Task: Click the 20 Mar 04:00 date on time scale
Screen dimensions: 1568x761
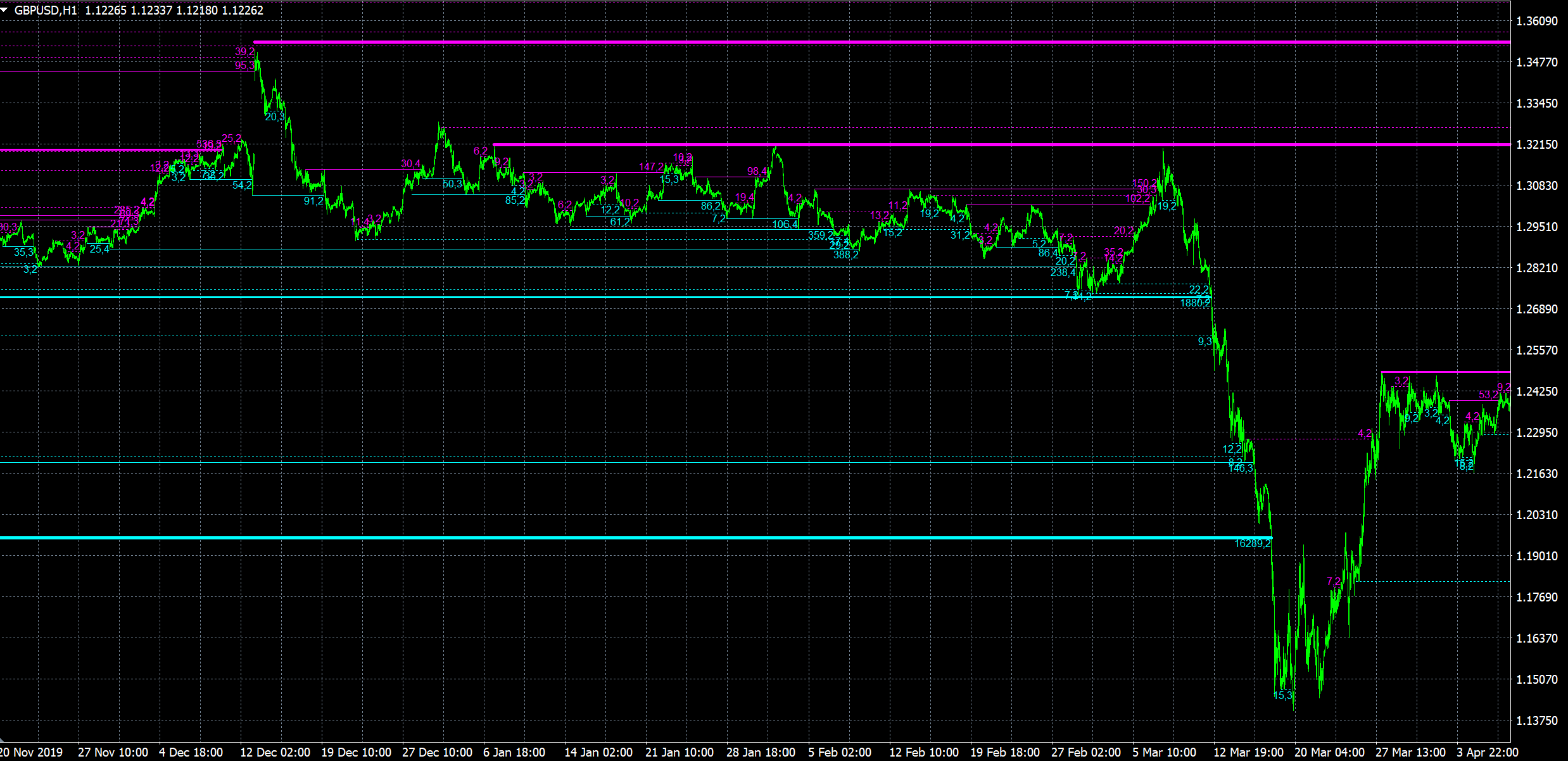Action: pos(1329,752)
